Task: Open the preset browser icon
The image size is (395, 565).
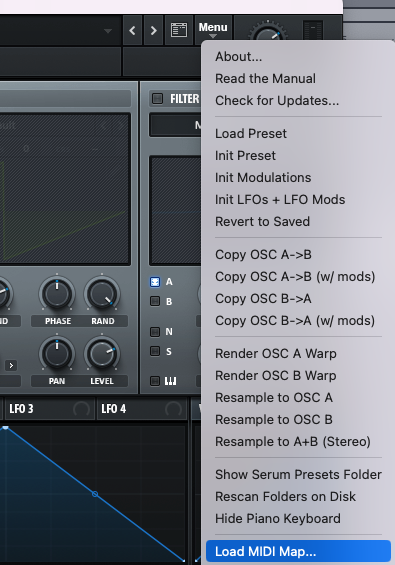Action: [179, 30]
